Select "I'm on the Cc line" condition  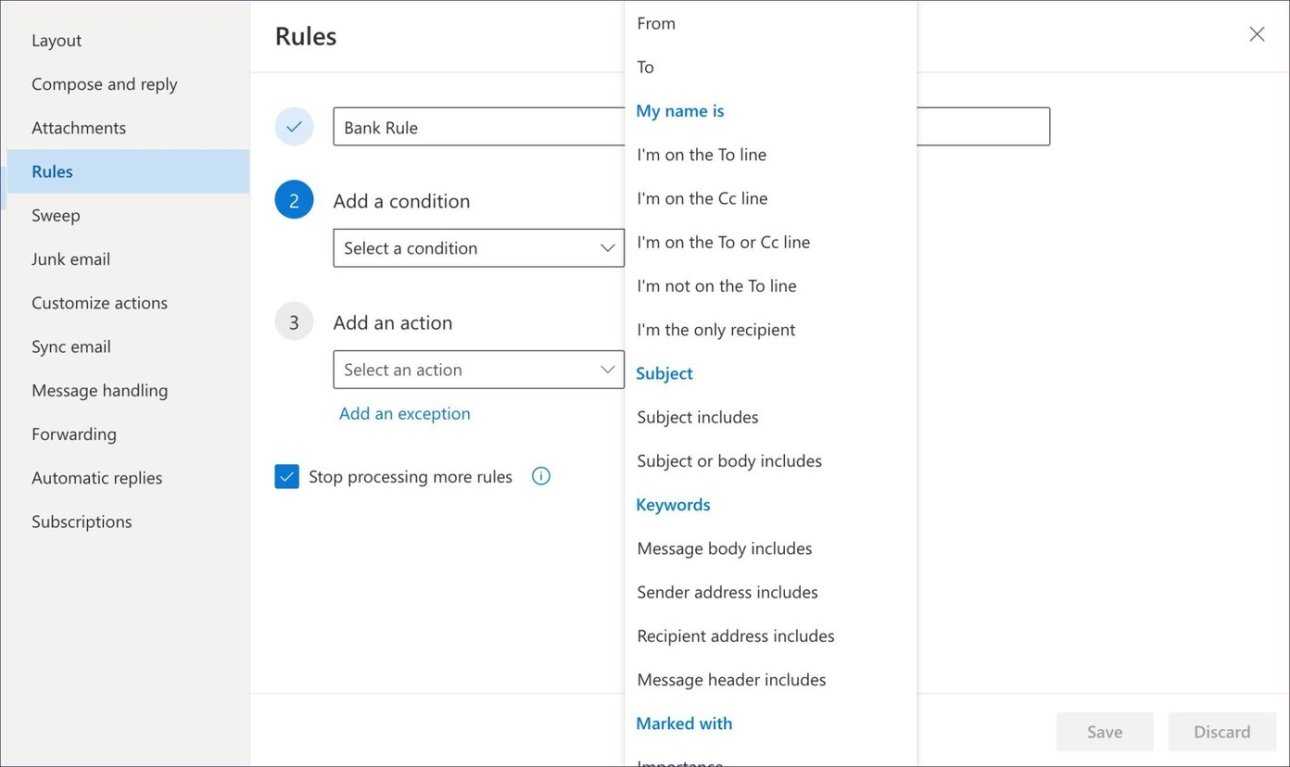click(702, 198)
